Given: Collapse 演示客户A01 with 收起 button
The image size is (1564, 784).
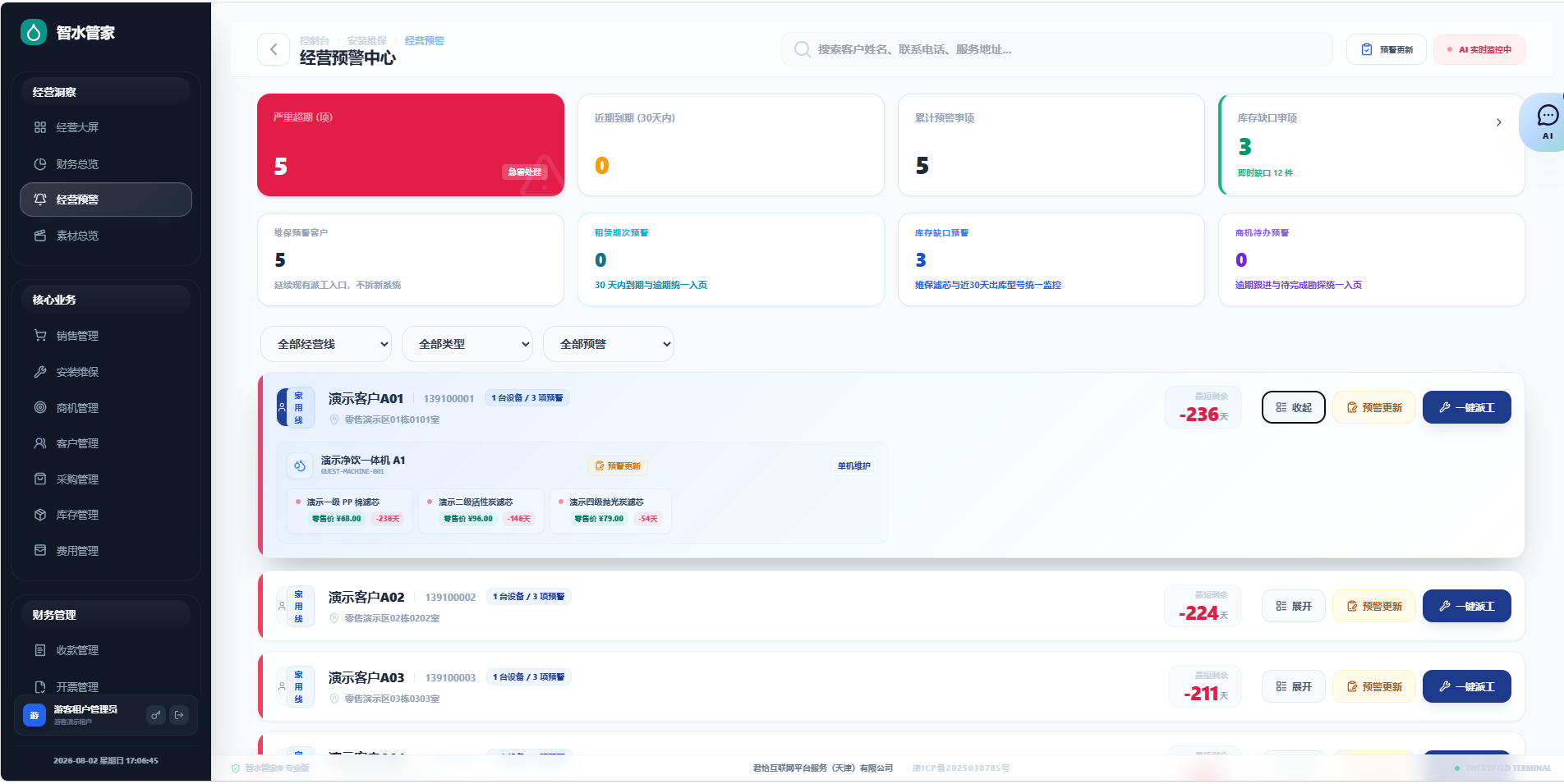Looking at the screenshot, I should (x=1294, y=407).
